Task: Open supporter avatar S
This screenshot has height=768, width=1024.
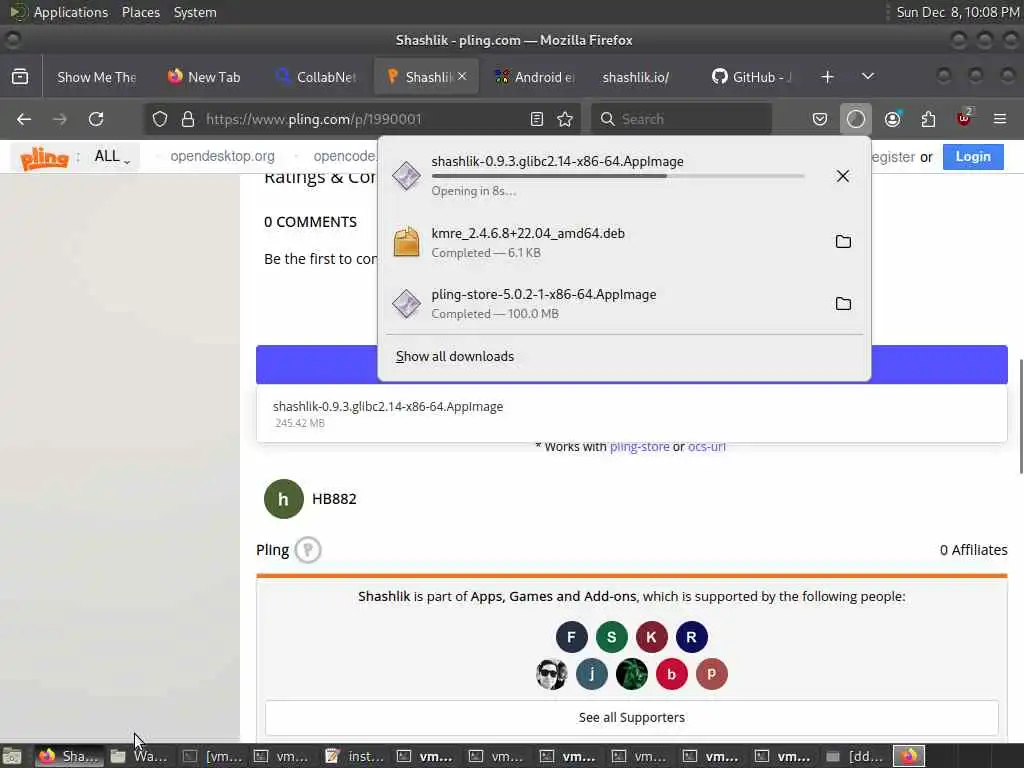Action: click(x=611, y=637)
